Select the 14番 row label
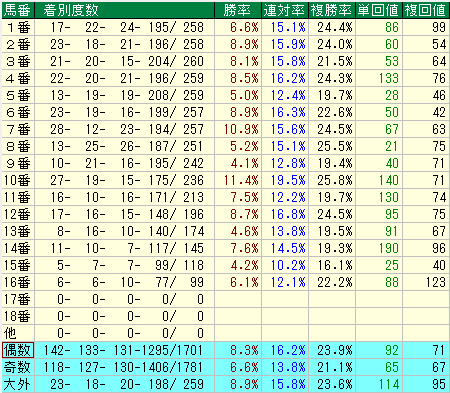Image resolution: width=450 pixels, height=393 pixels. coord(18,248)
